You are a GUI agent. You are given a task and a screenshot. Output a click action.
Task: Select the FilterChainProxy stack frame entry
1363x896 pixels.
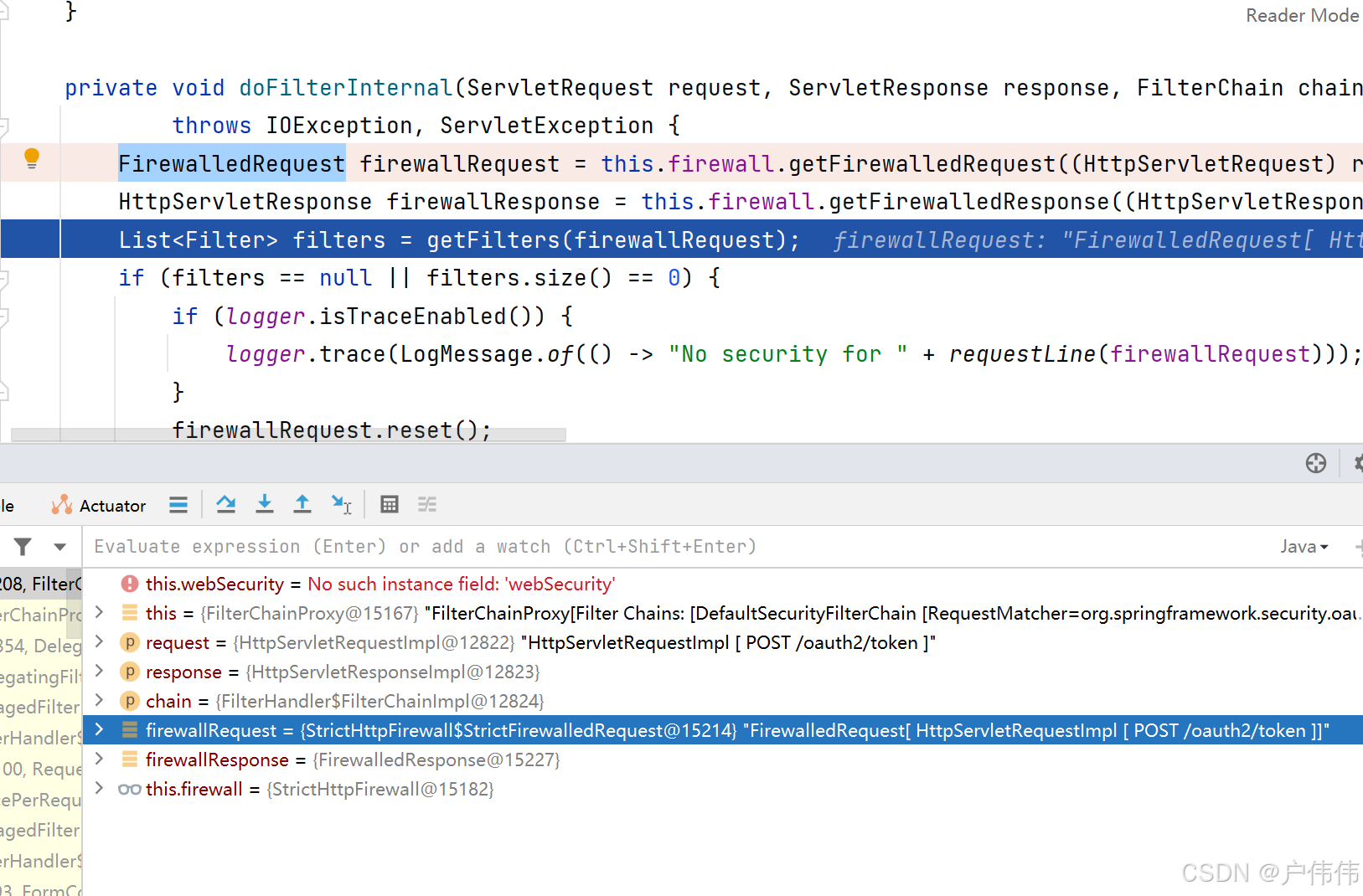point(40,583)
